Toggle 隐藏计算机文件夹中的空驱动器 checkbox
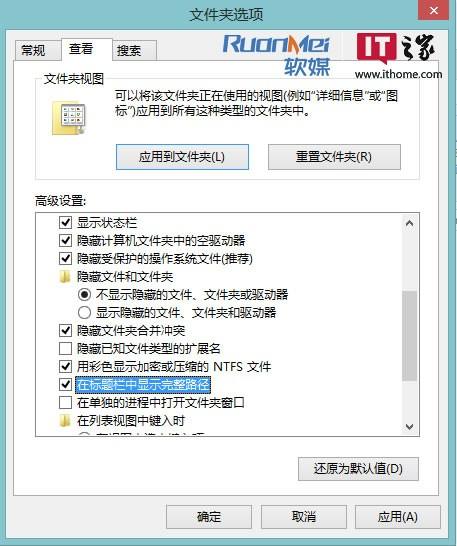 (x=65, y=240)
